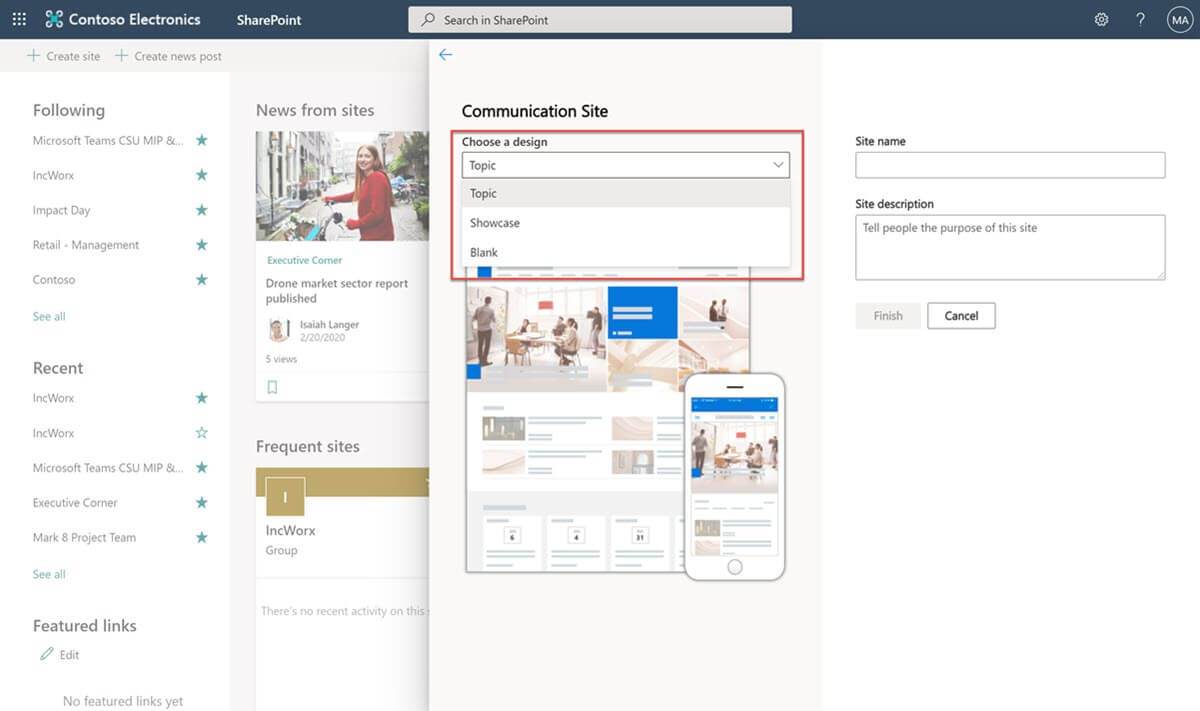Screen dimensions: 1200x711
Task: Follow the unstarred IncWorx in Recent
Action: (202, 433)
